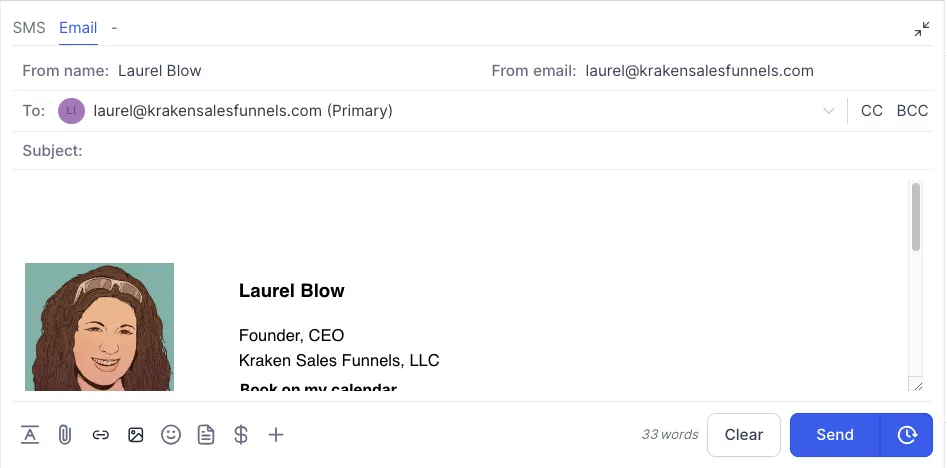Expand the To recipient dropdown
Image resolution: width=947 pixels, height=468 pixels.
828,111
